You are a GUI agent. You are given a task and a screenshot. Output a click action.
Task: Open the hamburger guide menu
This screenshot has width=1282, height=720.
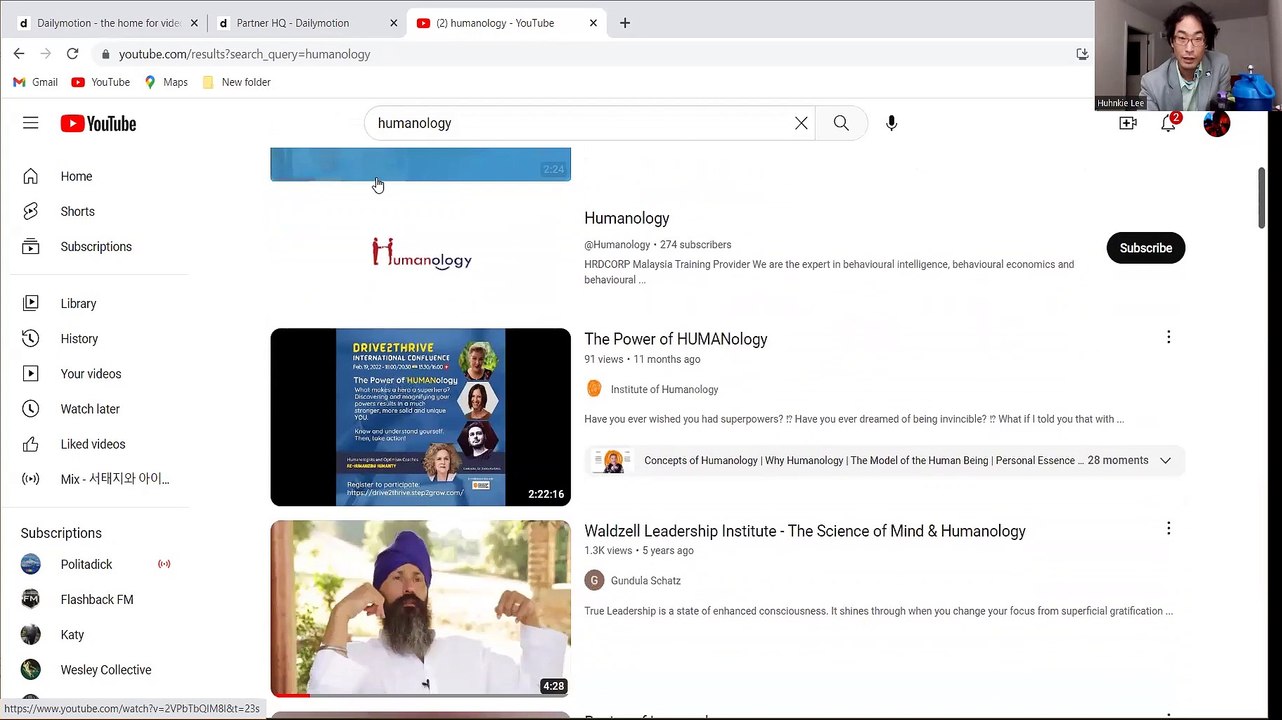(30, 123)
